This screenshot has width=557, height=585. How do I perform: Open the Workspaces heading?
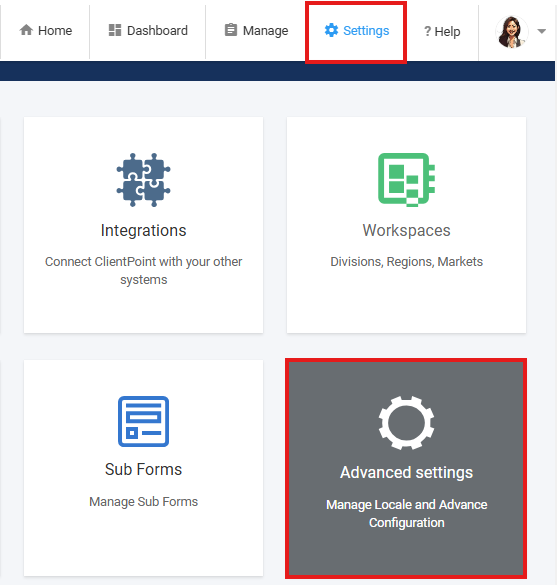point(407,230)
